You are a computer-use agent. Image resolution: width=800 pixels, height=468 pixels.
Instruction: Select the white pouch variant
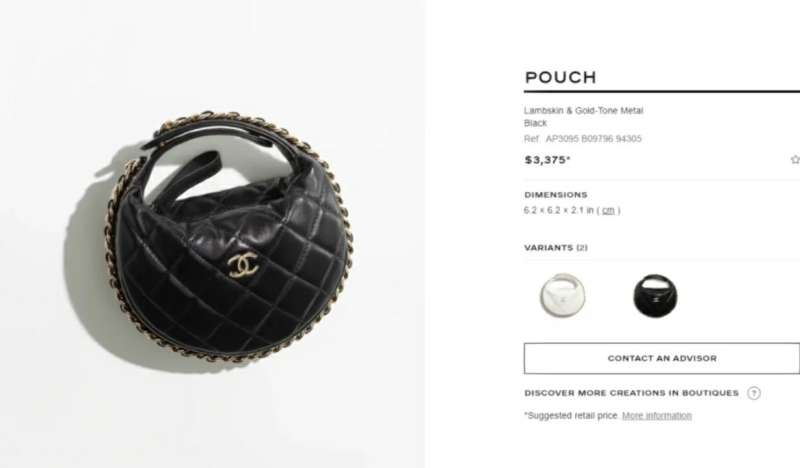[x=562, y=295]
